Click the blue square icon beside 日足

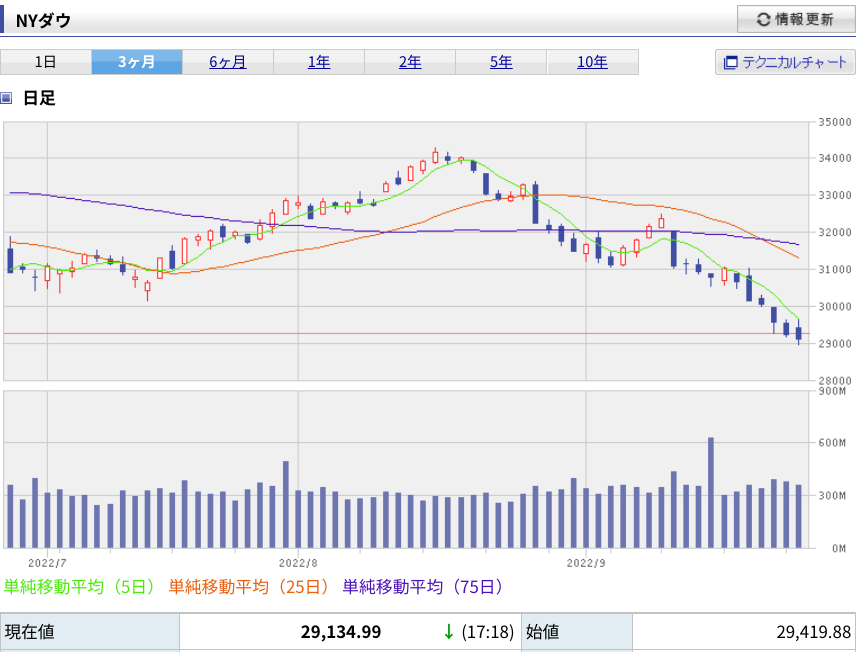point(7,98)
